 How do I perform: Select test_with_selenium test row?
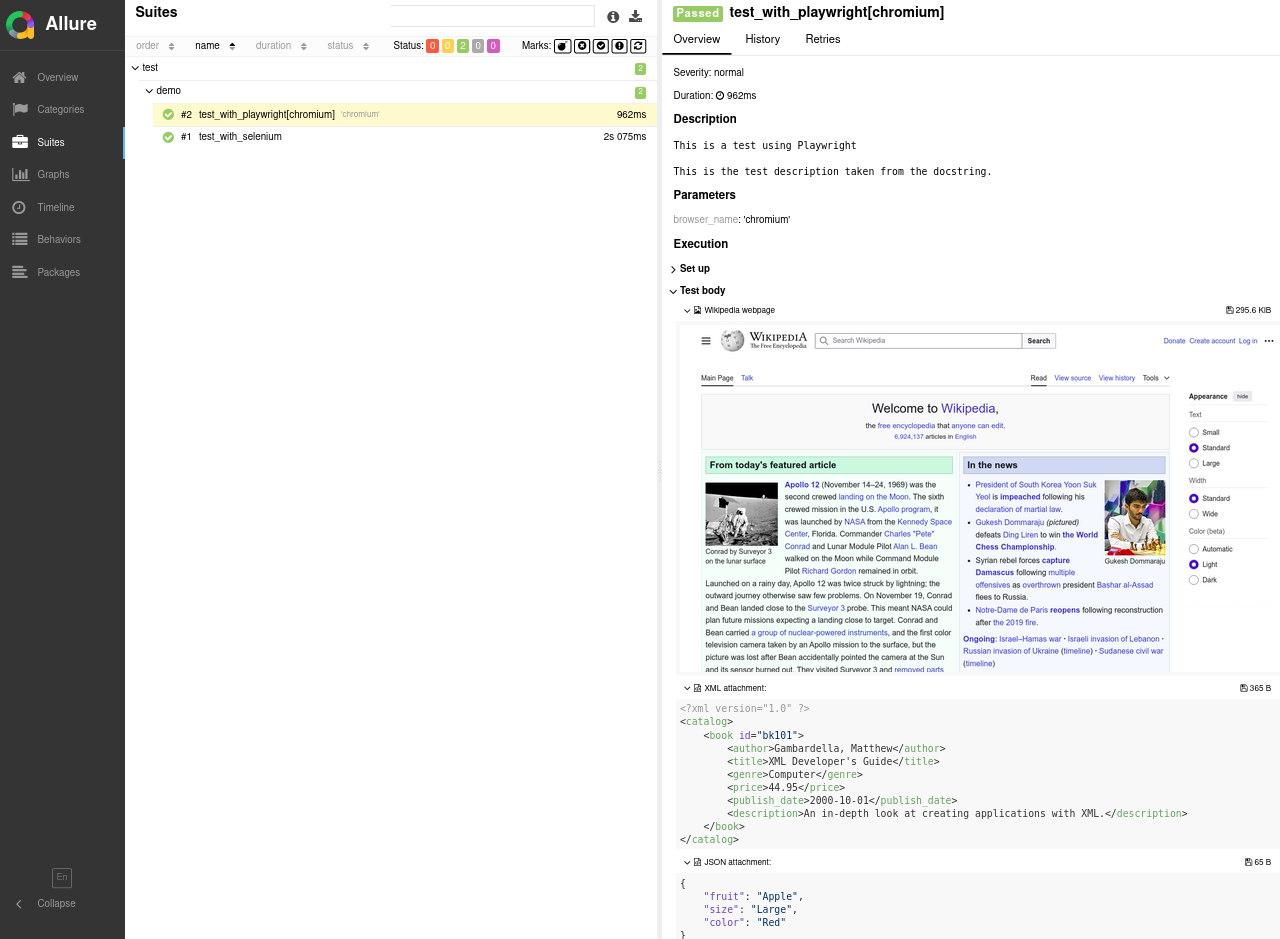pyautogui.click(x=405, y=137)
